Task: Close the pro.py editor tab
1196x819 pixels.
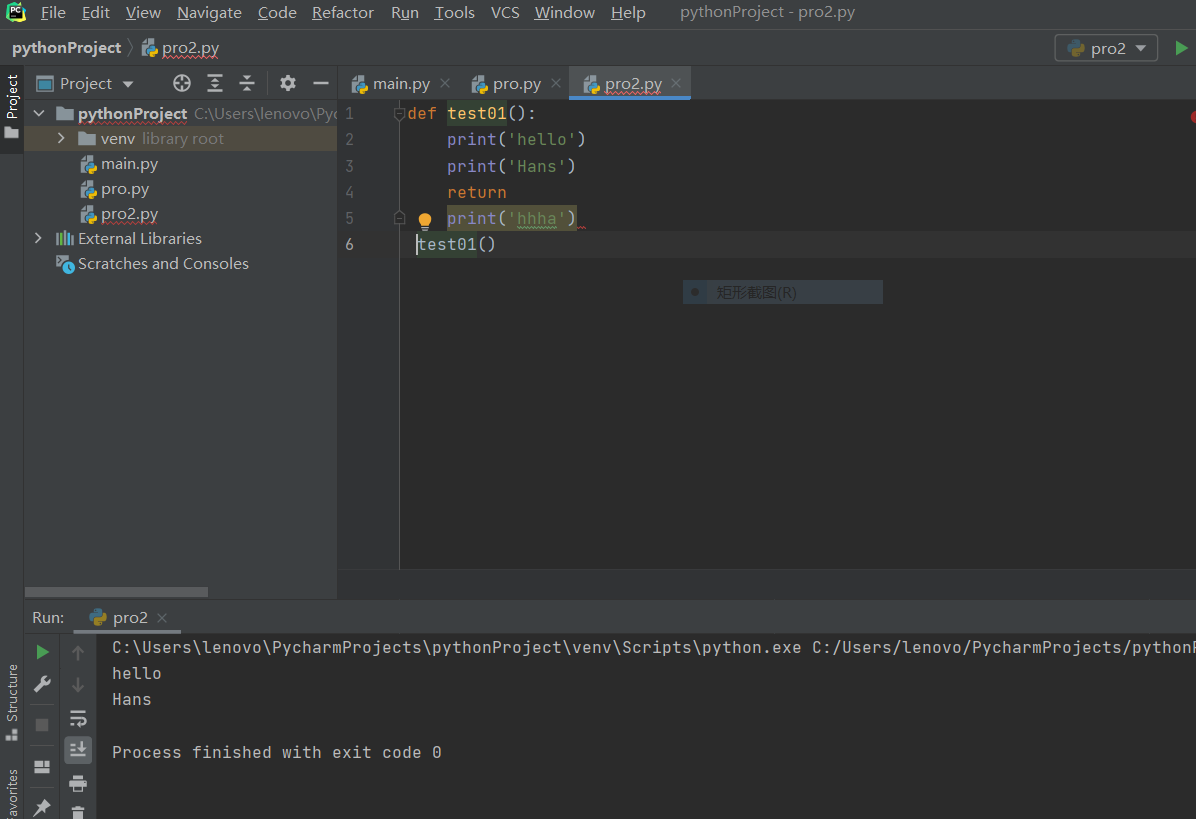Action: 556,83
